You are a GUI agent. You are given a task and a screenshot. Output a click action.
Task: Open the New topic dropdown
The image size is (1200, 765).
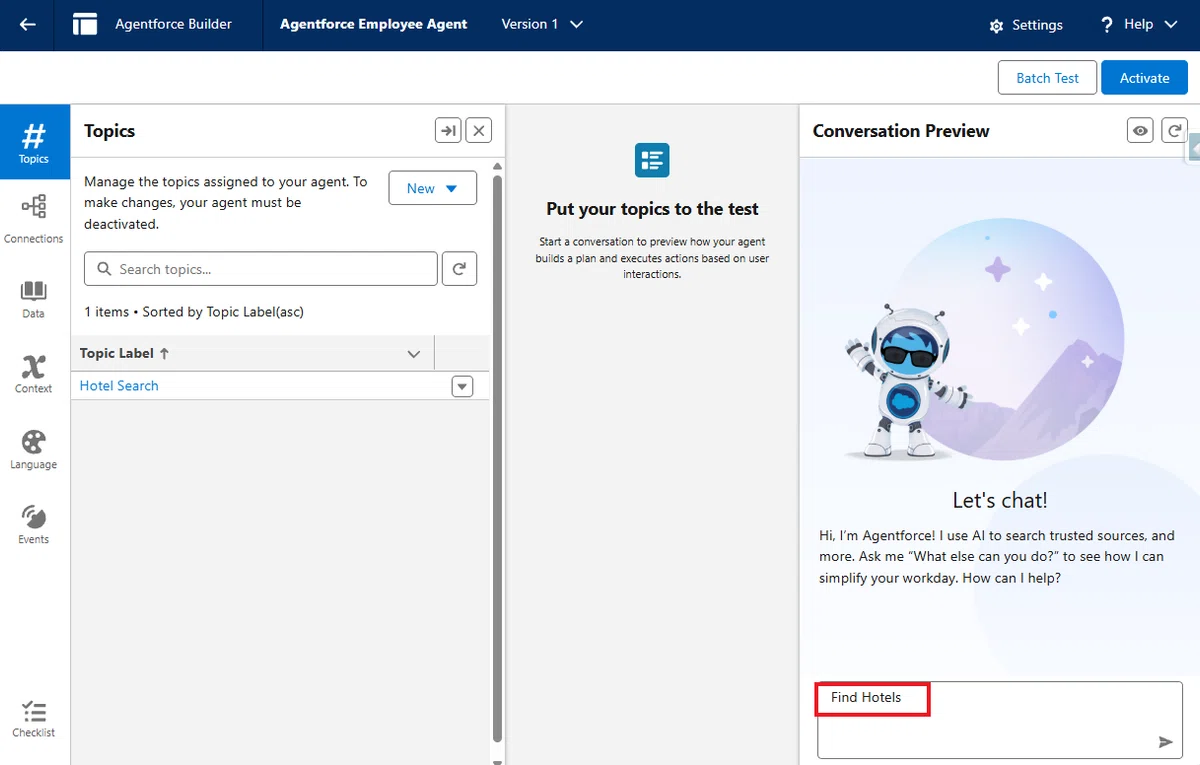click(432, 188)
